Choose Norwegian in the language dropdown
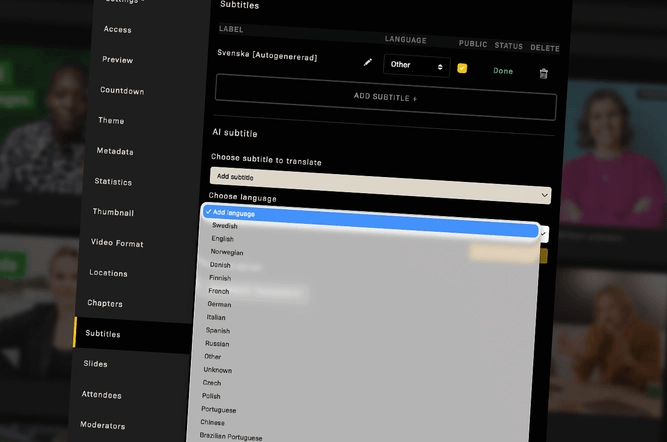 pos(227,252)
